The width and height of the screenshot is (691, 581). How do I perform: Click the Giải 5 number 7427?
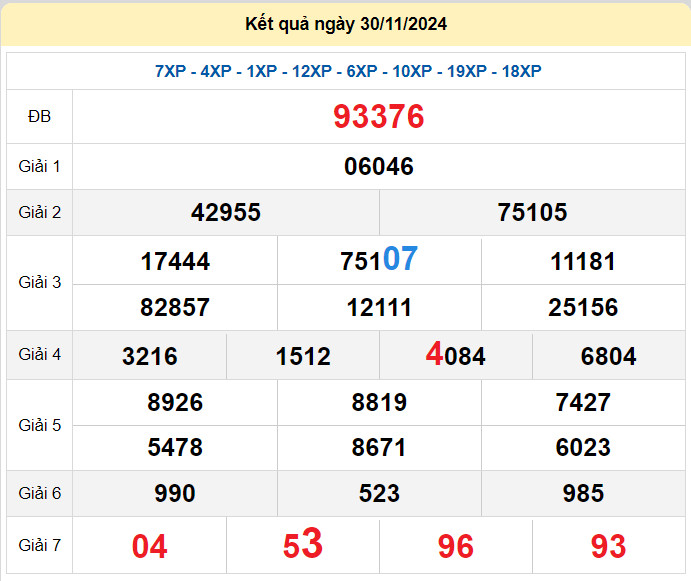[x=583, y=402]
